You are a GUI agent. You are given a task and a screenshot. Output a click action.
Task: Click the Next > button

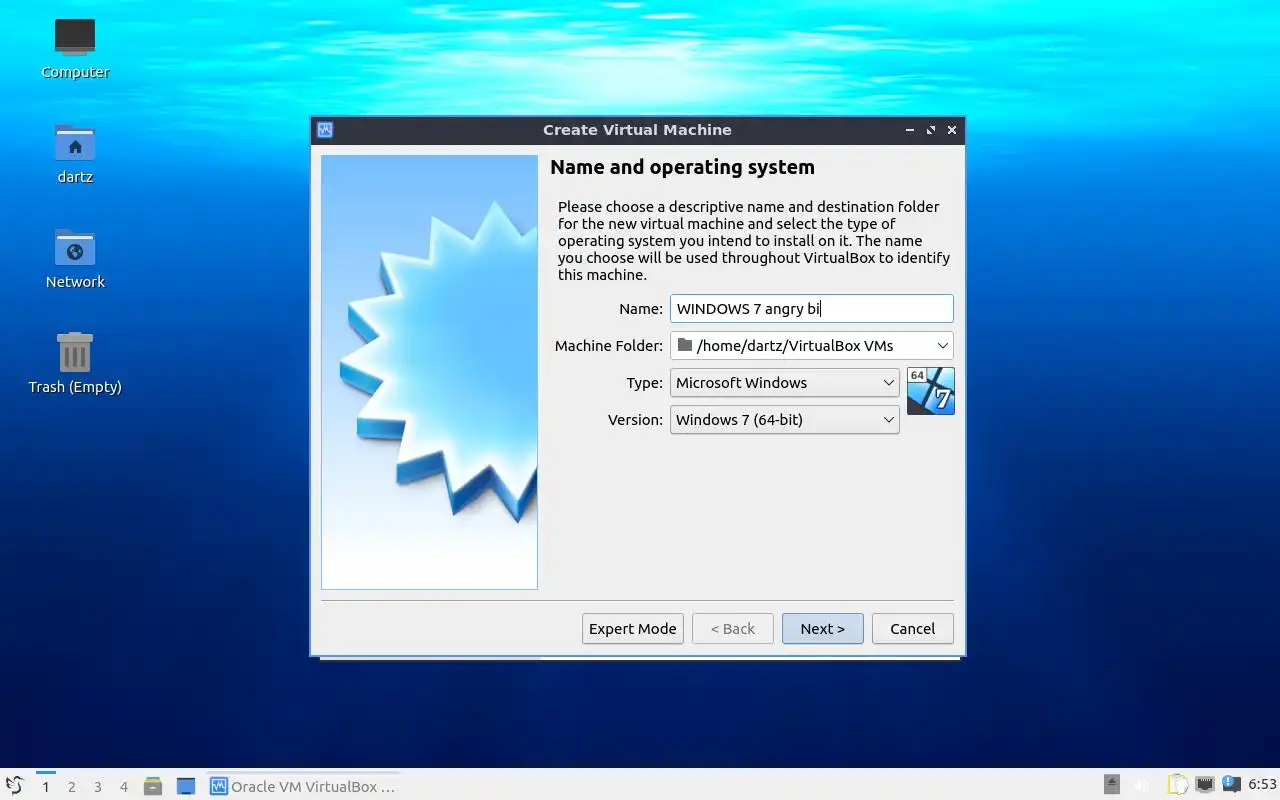[x=823, y=628]
